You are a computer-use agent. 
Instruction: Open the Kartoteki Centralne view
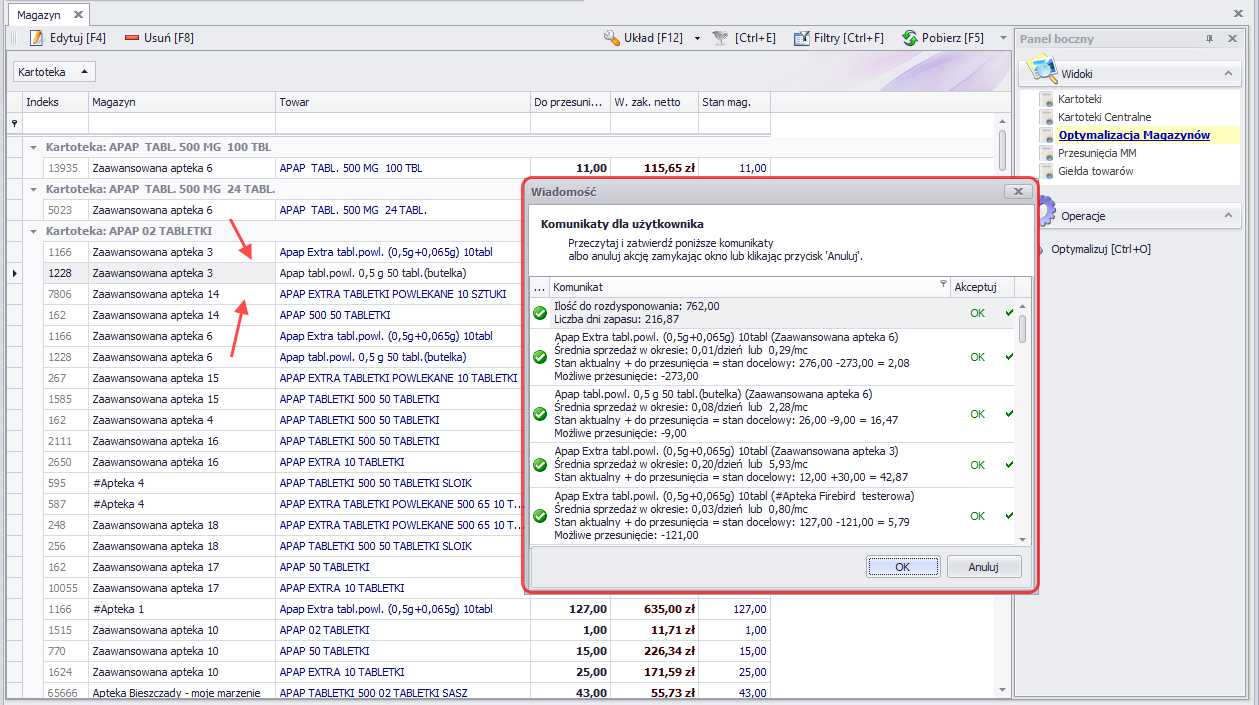1104,117
